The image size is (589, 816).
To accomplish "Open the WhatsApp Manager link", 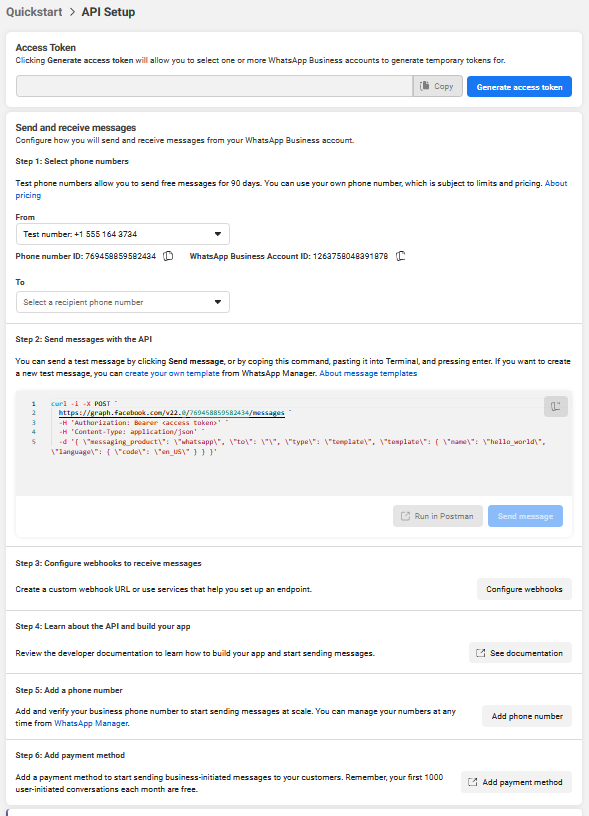I will 91,723.
